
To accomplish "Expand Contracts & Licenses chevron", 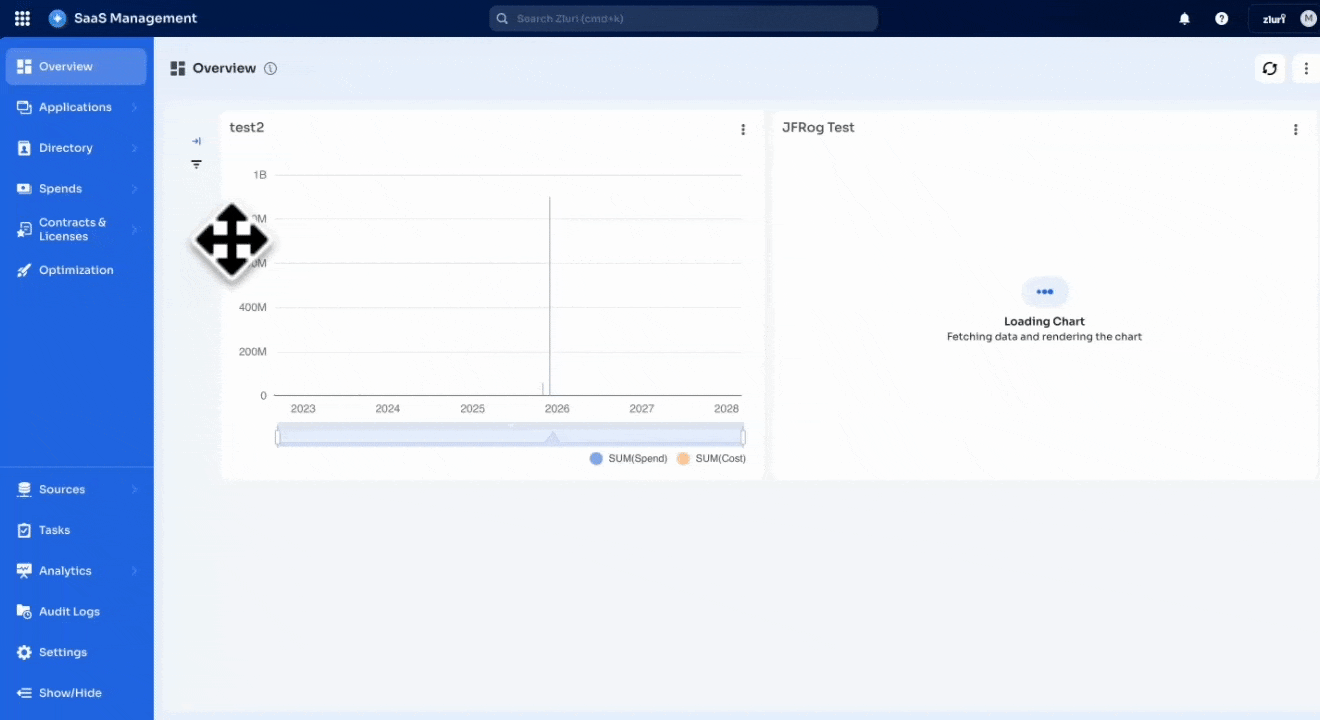I will point(134,229).
